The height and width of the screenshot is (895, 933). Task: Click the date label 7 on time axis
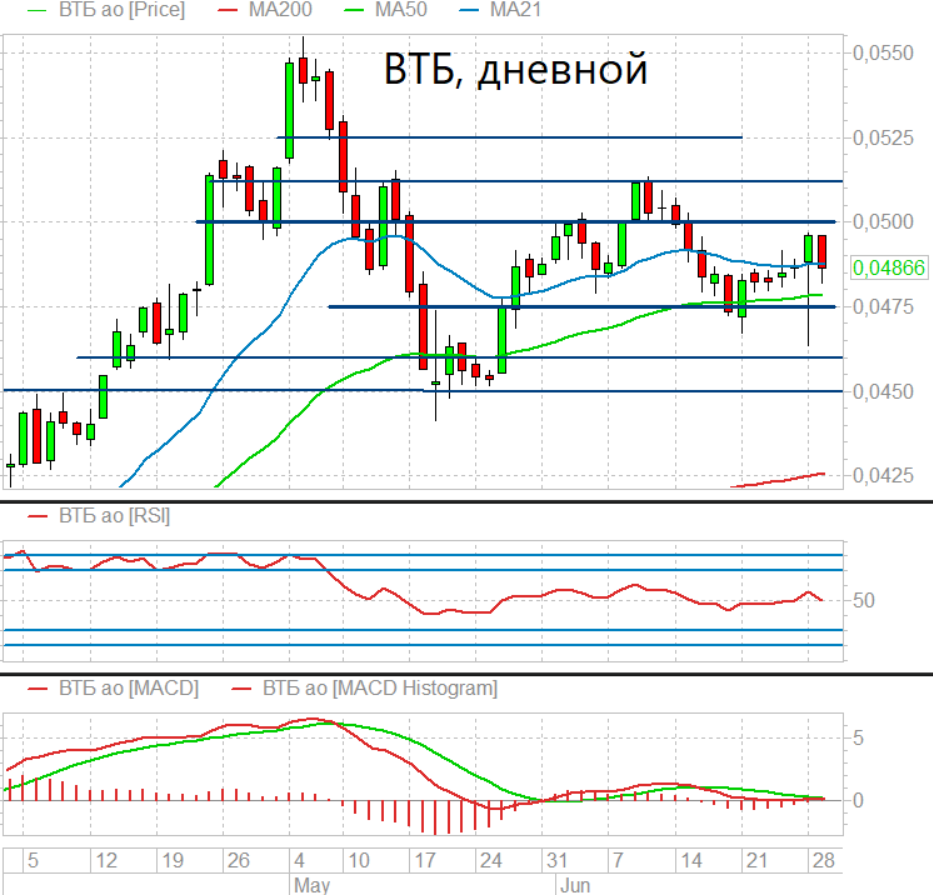[x=618, y=860]
